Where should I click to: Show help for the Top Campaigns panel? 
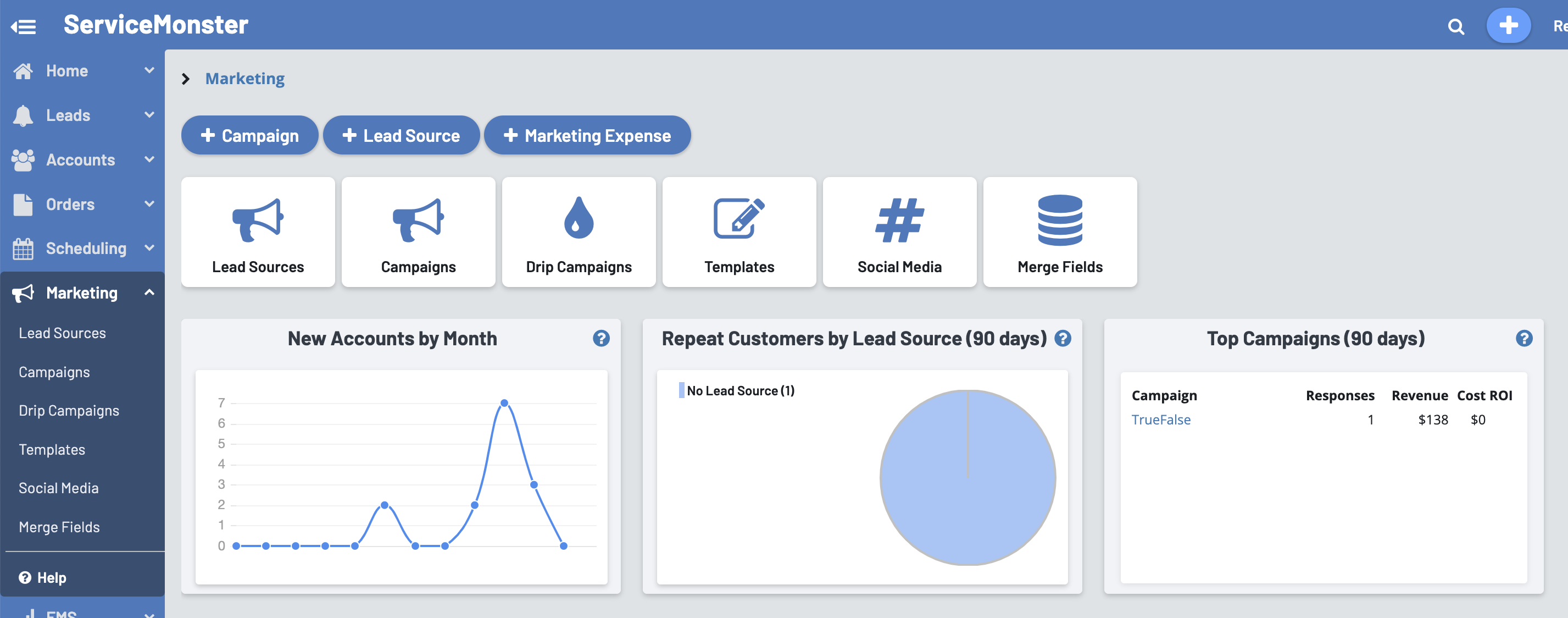(x=1523, y=339)
